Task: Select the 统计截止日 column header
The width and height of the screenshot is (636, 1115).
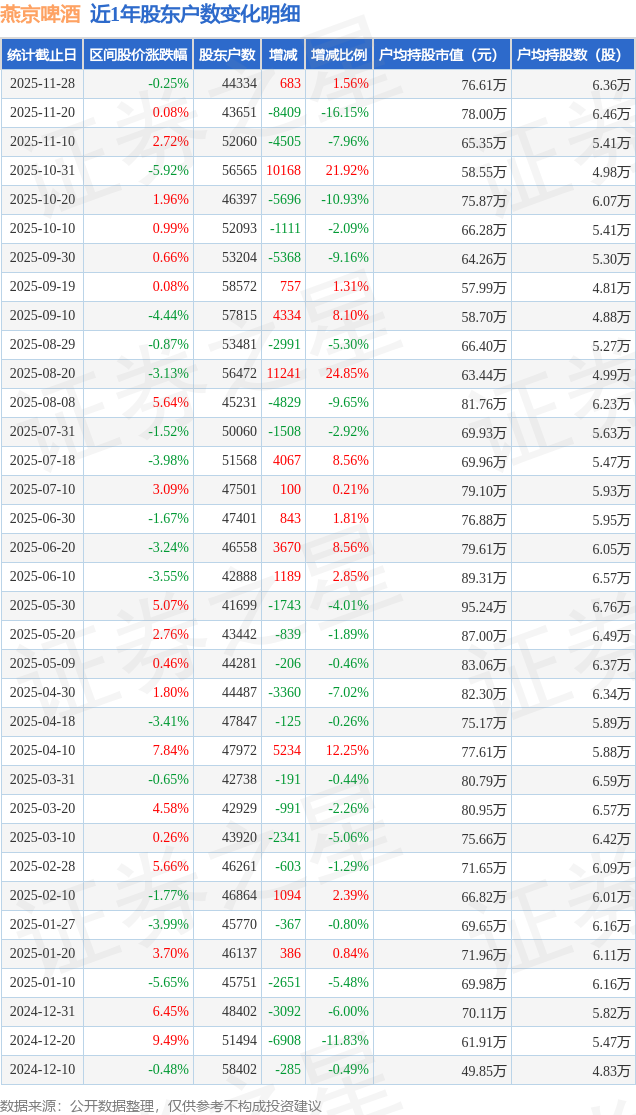Action: pyautogui.click(x=42, y=55)
